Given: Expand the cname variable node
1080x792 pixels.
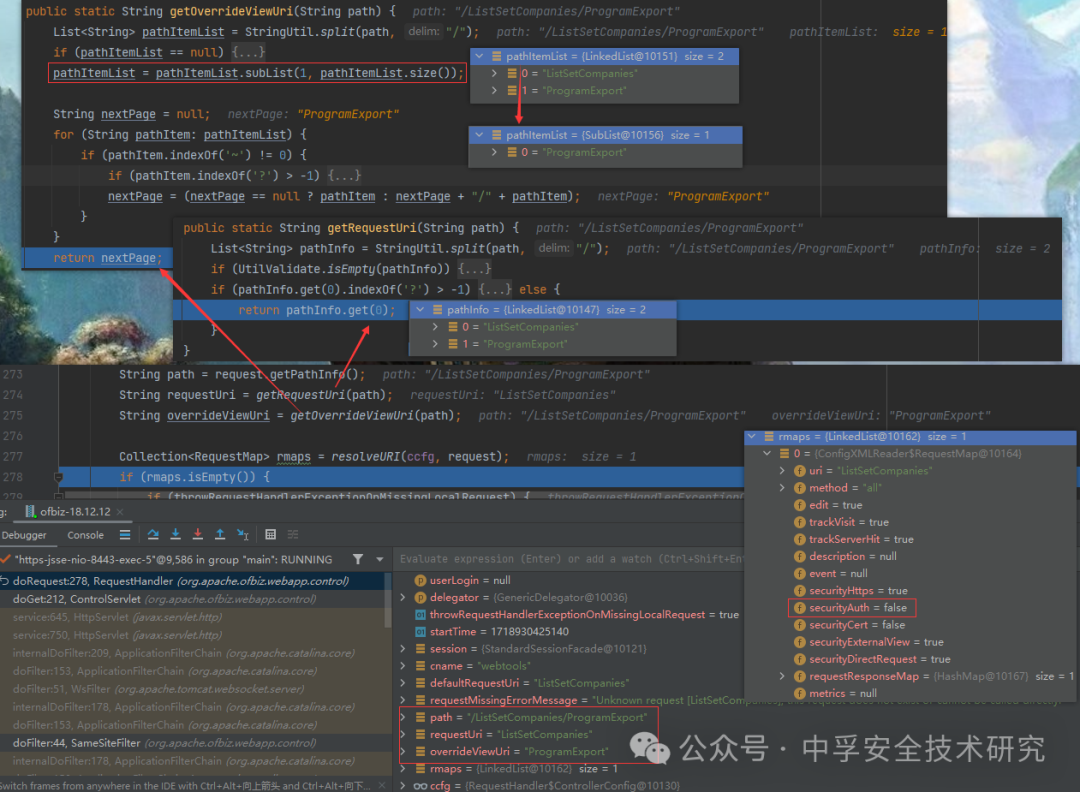Looking at the screenshot, I should pyautogui.click(x=403, y=666).
